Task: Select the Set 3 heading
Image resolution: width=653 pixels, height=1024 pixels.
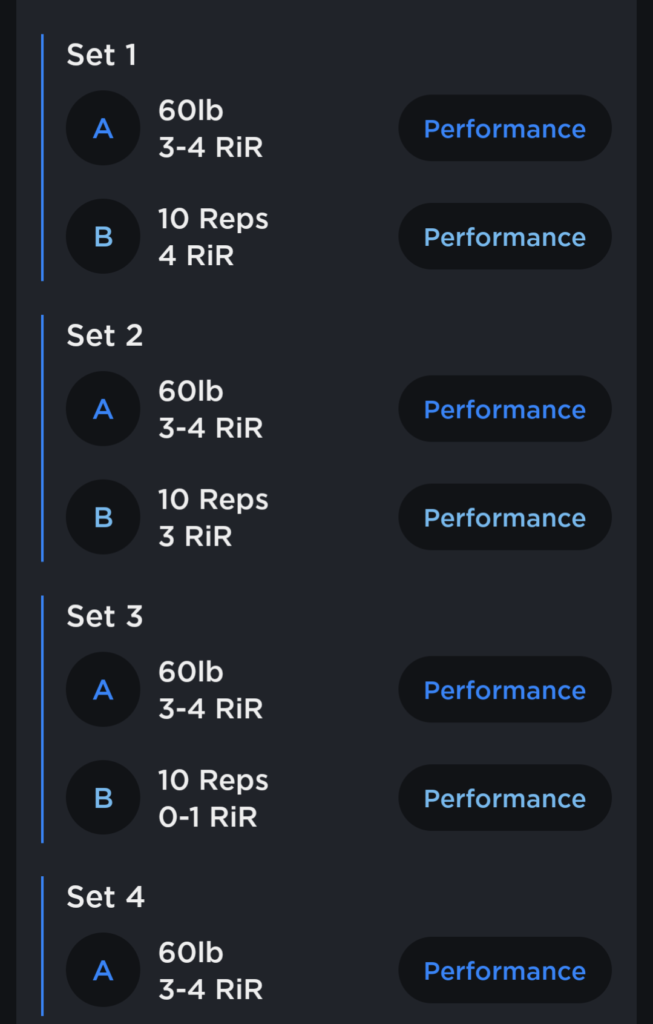Action: (x=104, y=617)
